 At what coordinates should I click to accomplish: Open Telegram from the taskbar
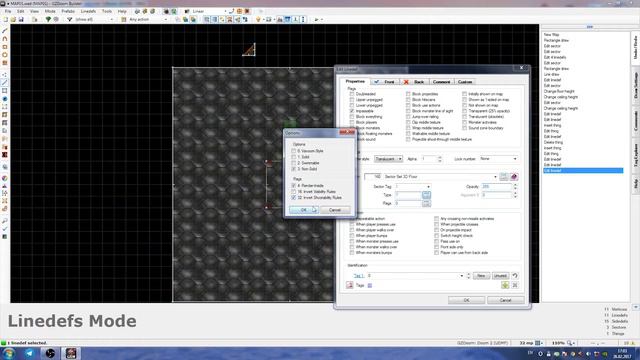click(30, 353)
